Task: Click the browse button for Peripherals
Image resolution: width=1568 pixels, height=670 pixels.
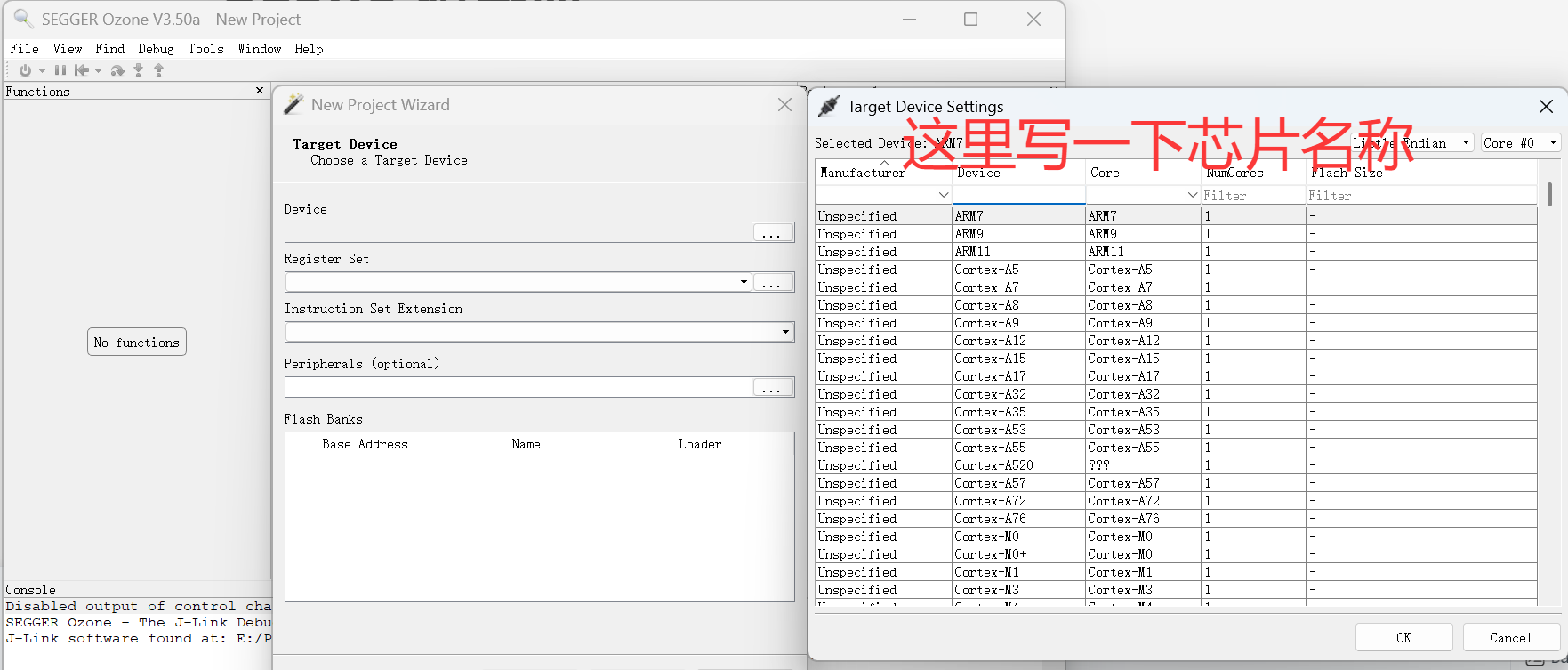Action: [x=772, y=387]
